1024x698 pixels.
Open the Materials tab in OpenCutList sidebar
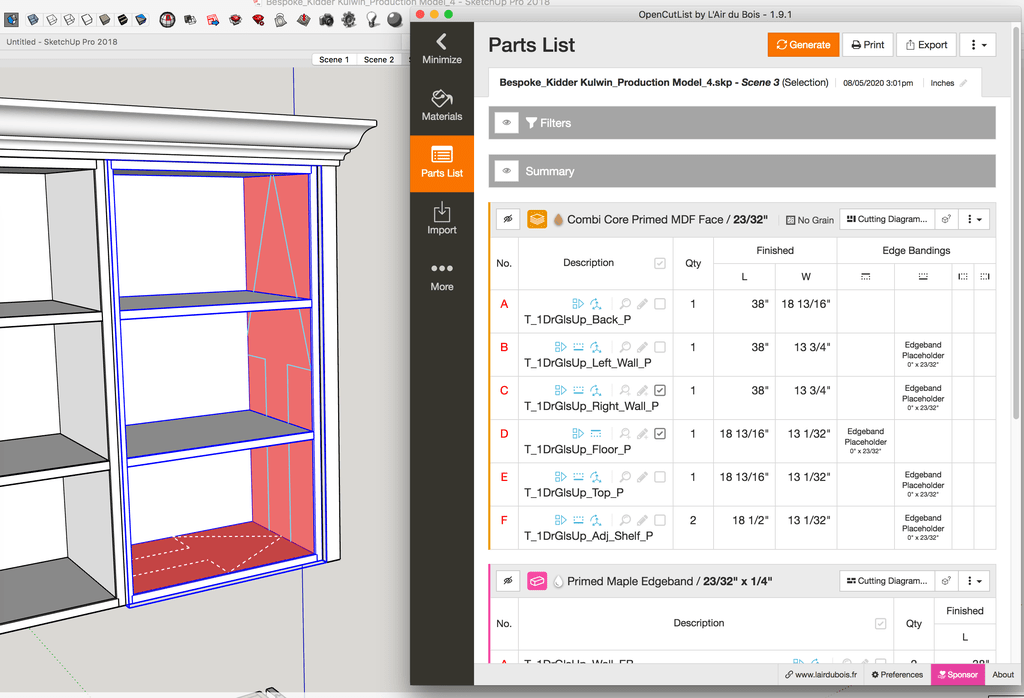[442, 106]
